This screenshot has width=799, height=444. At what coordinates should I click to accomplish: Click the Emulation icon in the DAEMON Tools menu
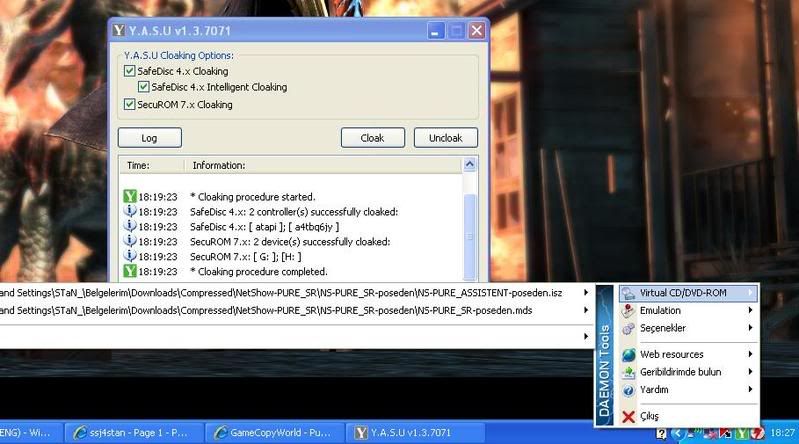click(629, 310)
